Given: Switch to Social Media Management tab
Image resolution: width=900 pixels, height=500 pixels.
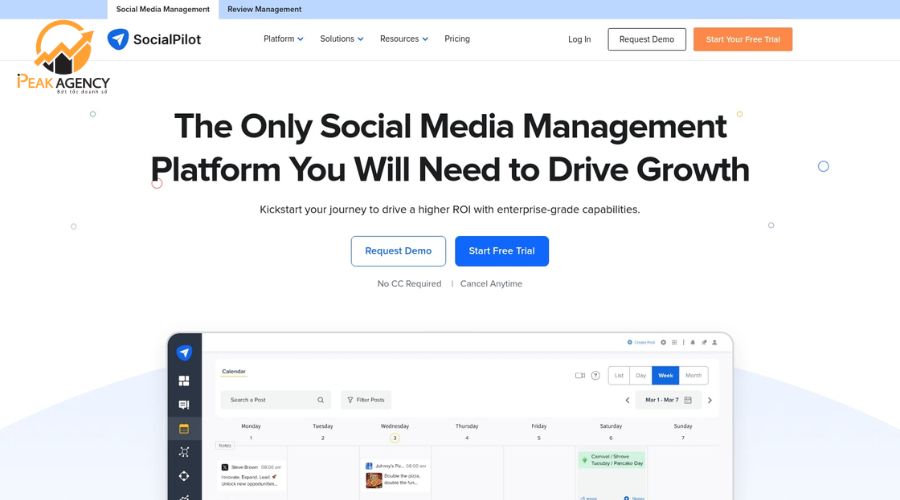Looking at the screenshot, I should 163,9.
